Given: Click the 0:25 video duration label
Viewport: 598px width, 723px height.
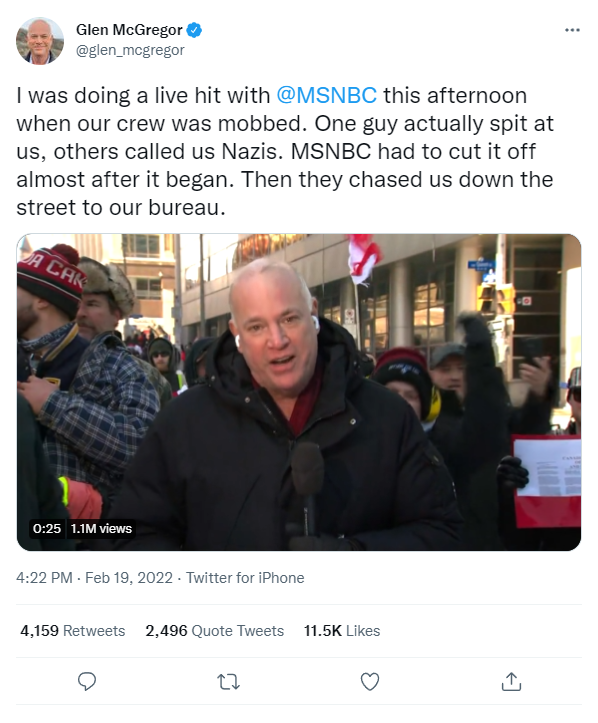Looking at the screenshot, I should click(47, 528).
